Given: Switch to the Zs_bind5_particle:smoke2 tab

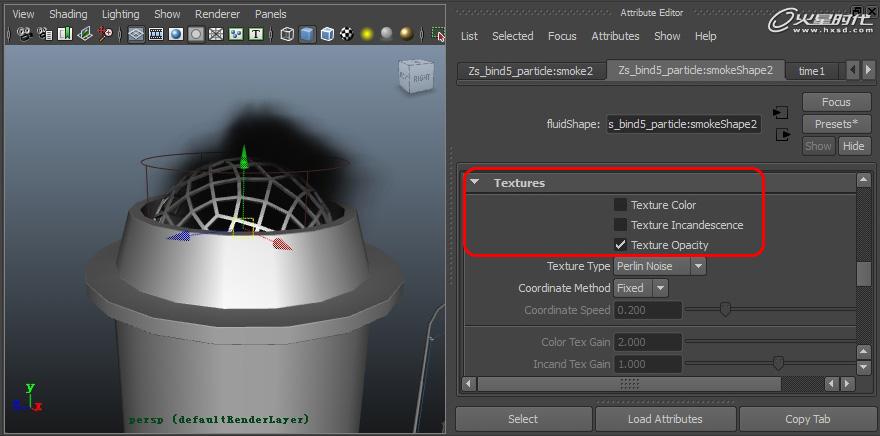Looking at the screenshot, I should [530, 71].
